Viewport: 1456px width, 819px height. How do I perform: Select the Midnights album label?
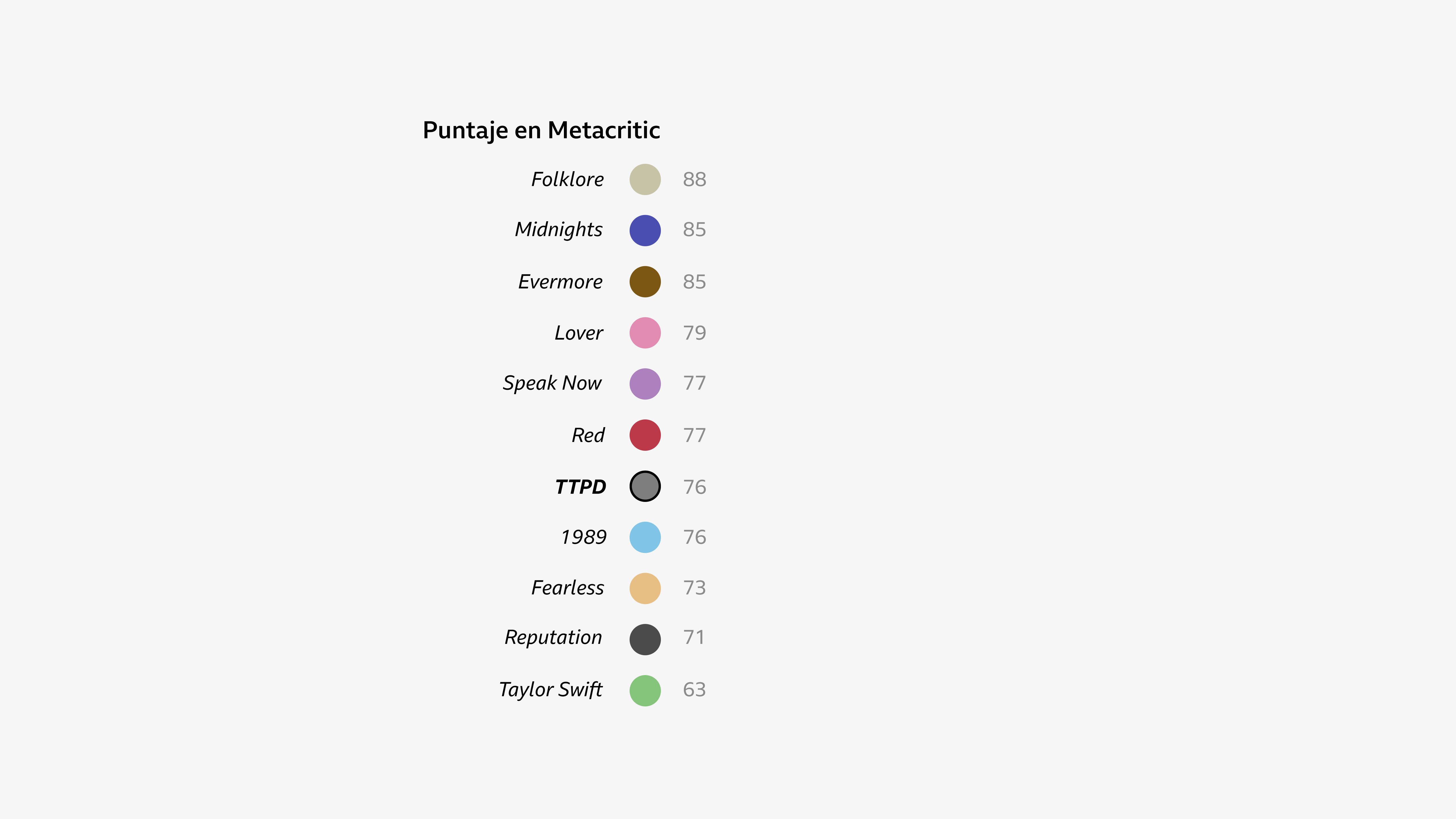pos(559,229)
